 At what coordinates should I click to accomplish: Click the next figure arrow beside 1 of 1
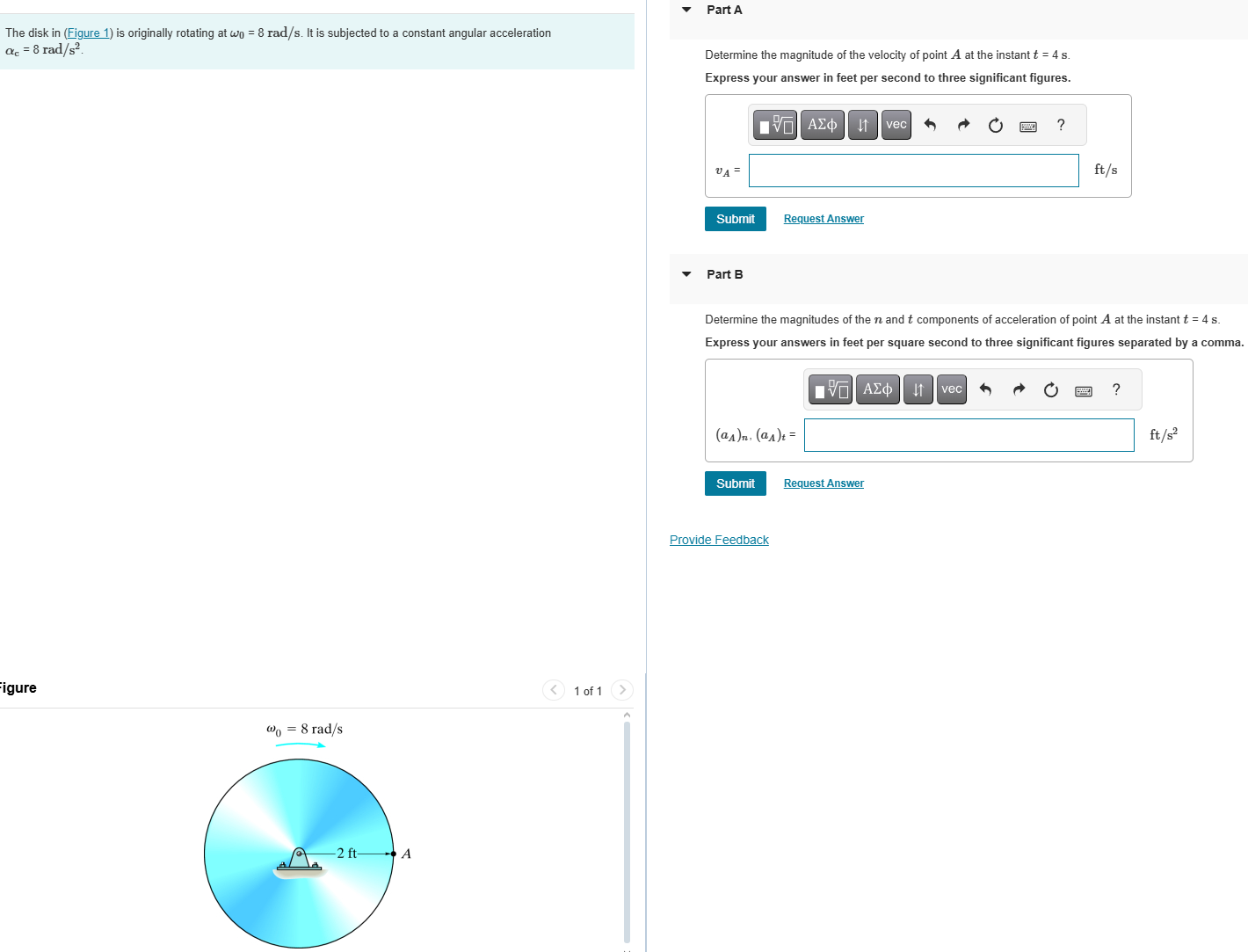point(622,691)
